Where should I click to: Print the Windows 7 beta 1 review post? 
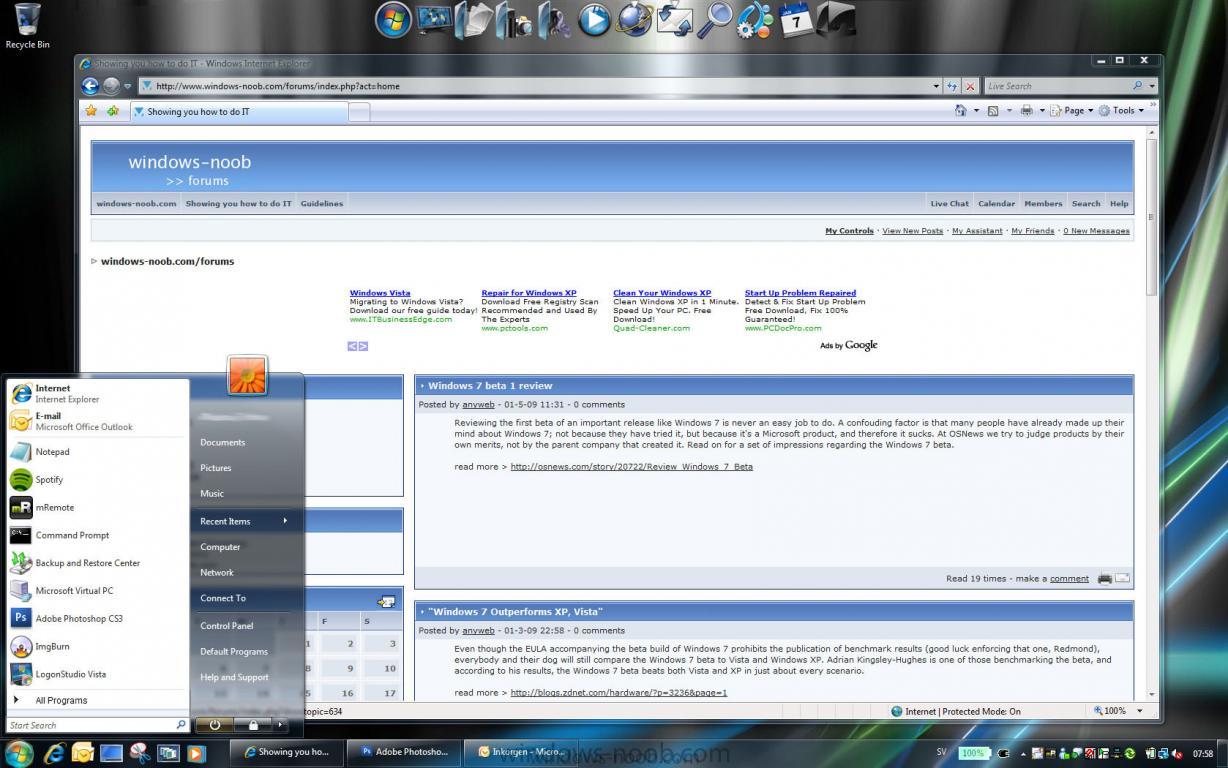(x=1105, y=579)
